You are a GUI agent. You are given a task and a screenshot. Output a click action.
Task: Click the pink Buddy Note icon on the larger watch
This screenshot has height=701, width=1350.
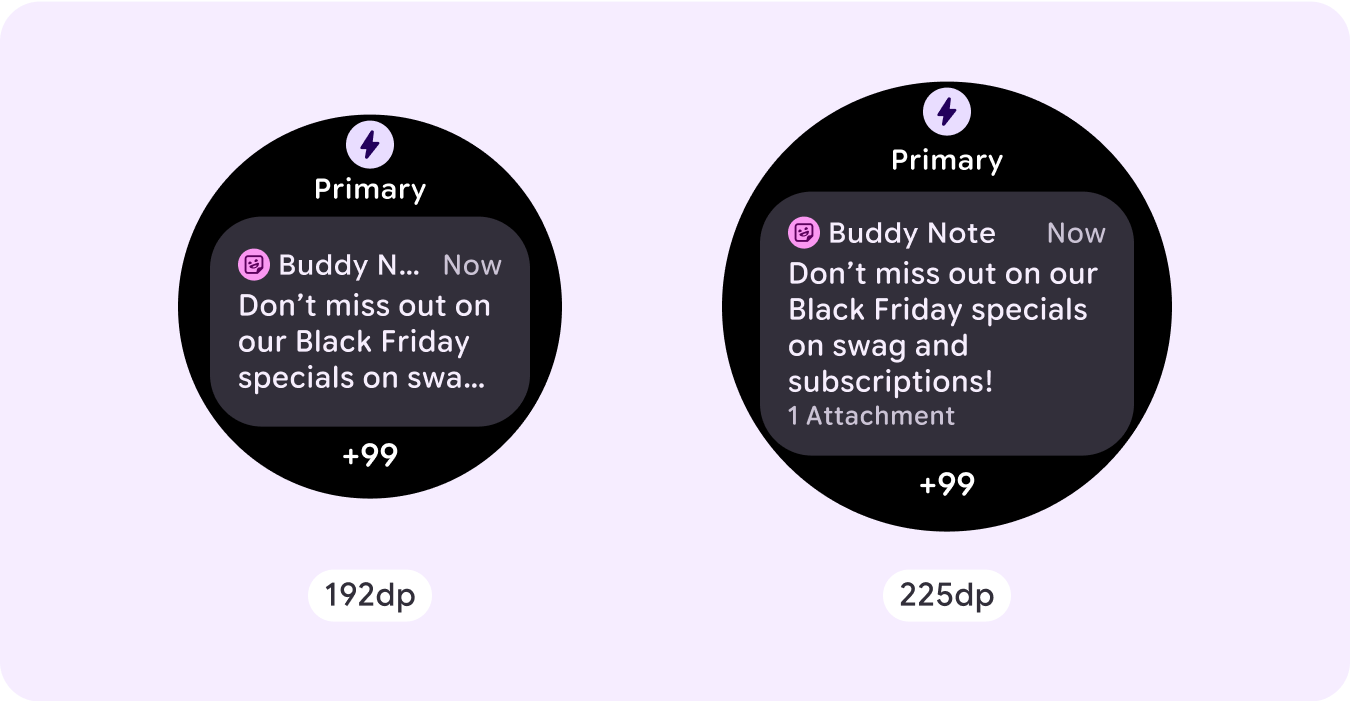tap(804, 233)
